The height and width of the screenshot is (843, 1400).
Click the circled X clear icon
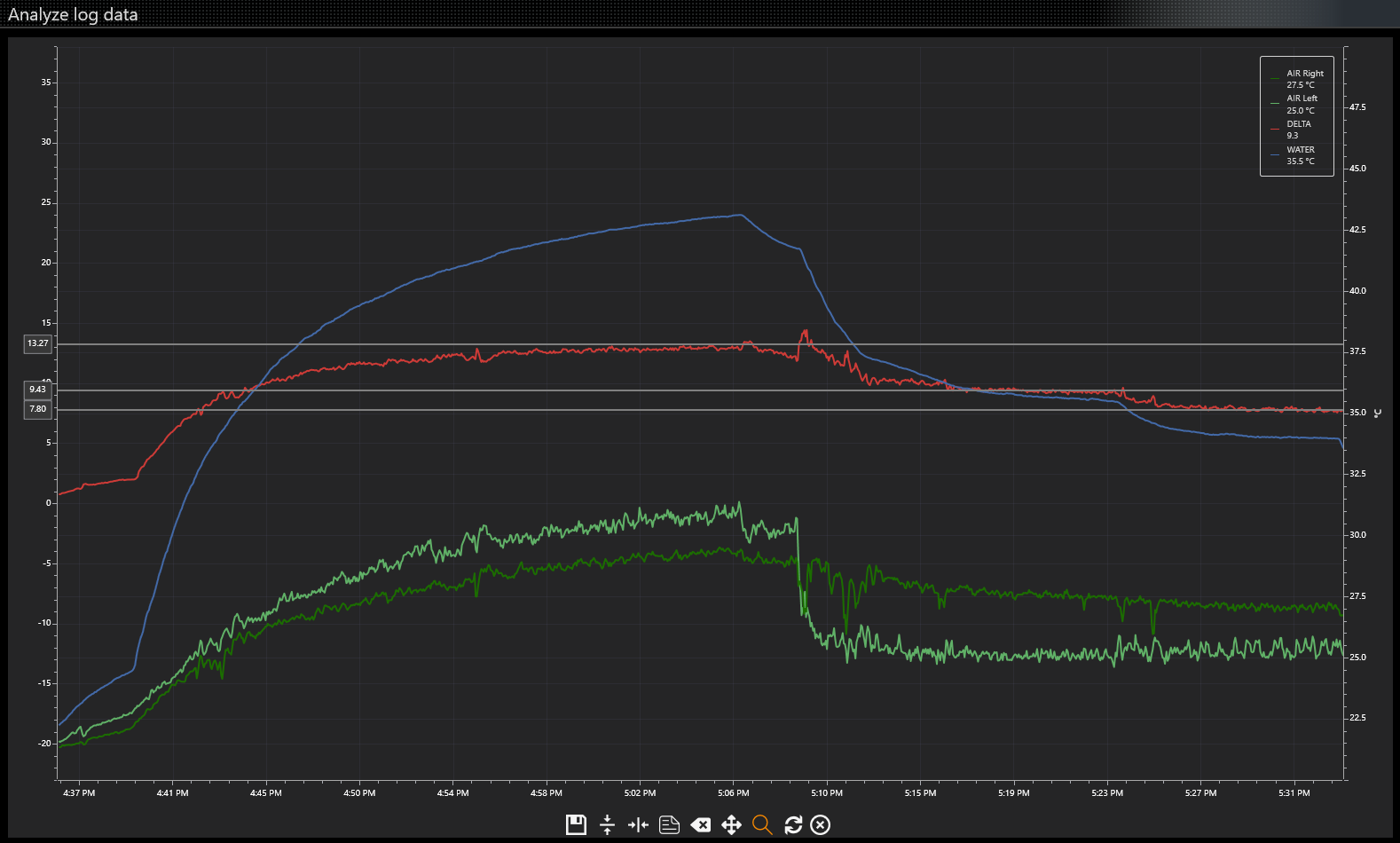pyautogui.click(x=821, y=824)
